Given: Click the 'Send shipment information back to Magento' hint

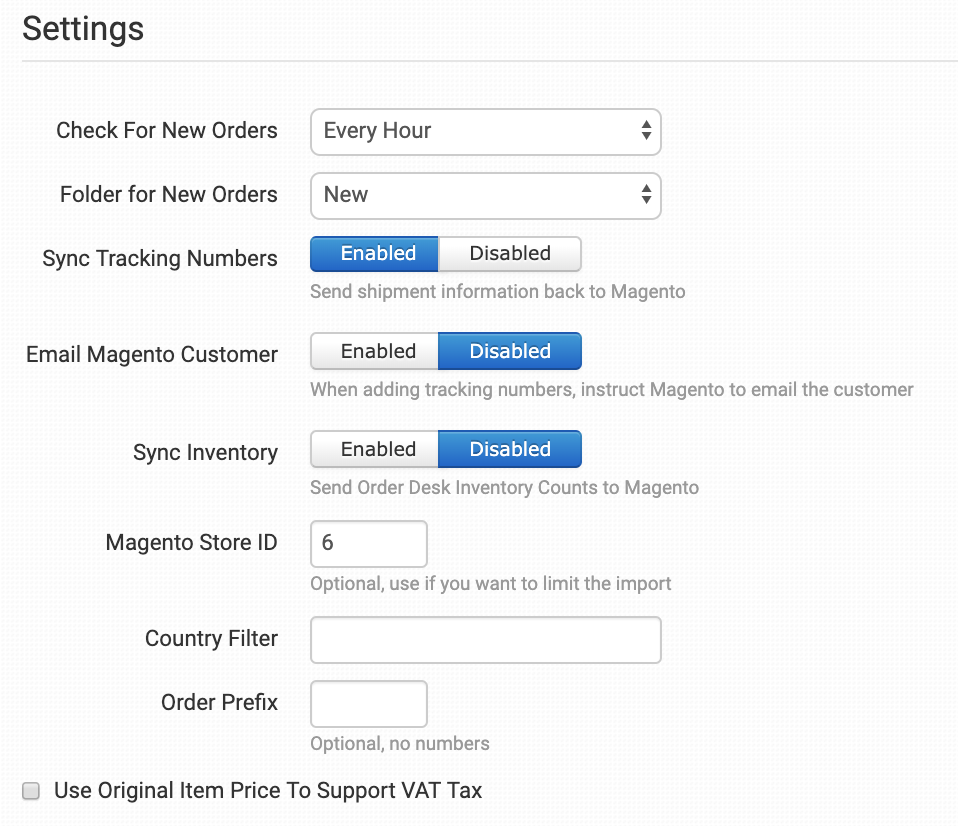Looking at the screenshot, I should tap(497, 292).
